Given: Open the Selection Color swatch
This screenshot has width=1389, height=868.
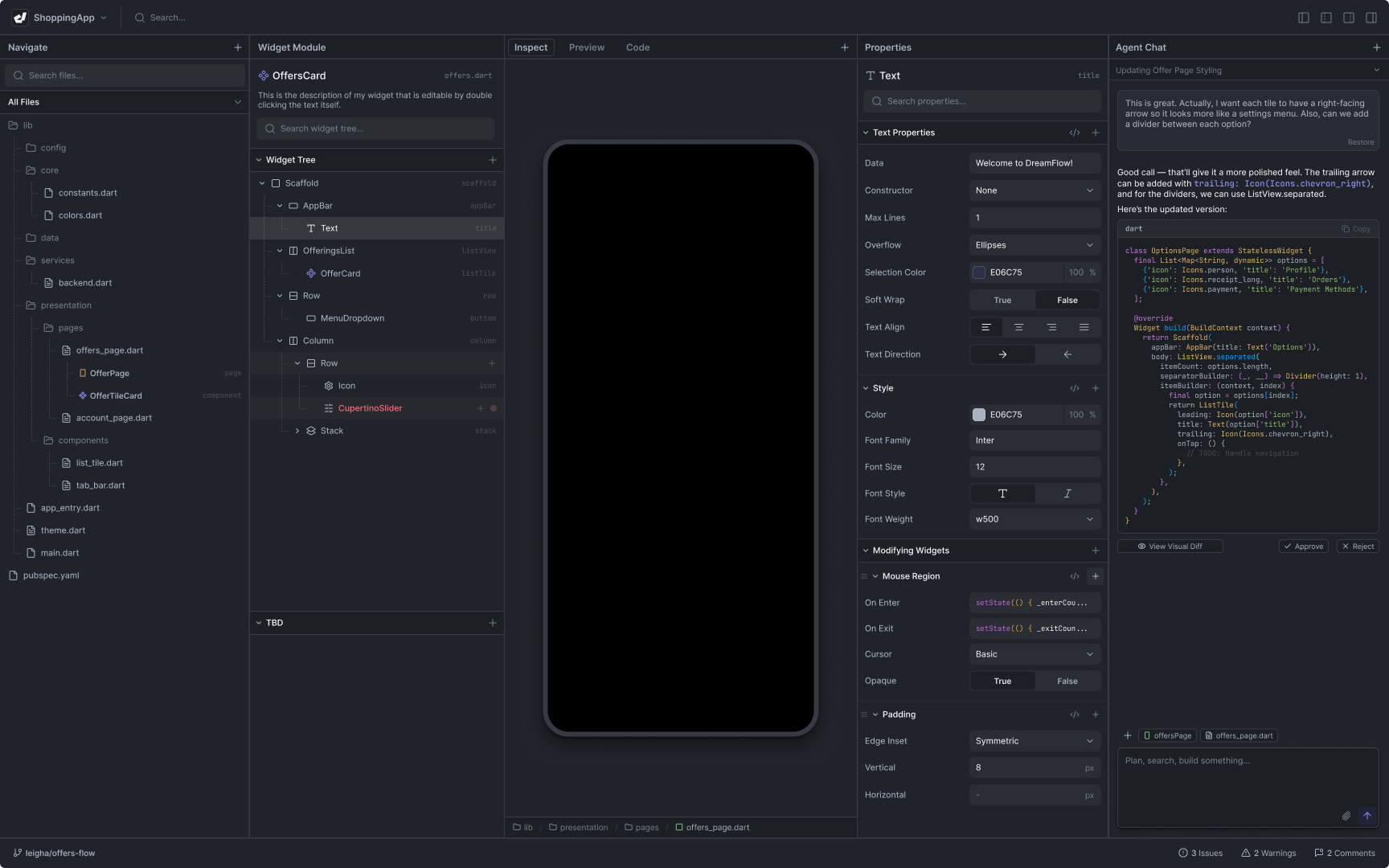Looking at the screenshot, I should pyautogui.click(x=979, y=272).
